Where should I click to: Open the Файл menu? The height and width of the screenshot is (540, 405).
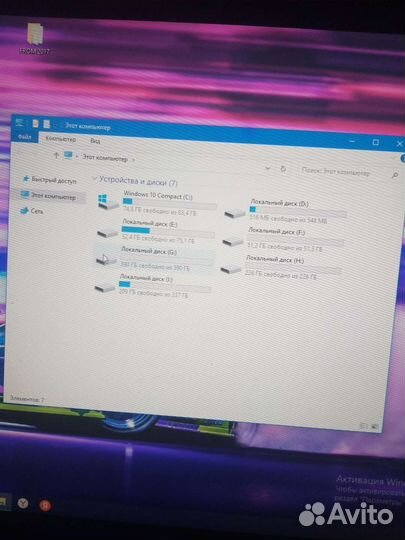pyautogui.click(x=25, y=137)
